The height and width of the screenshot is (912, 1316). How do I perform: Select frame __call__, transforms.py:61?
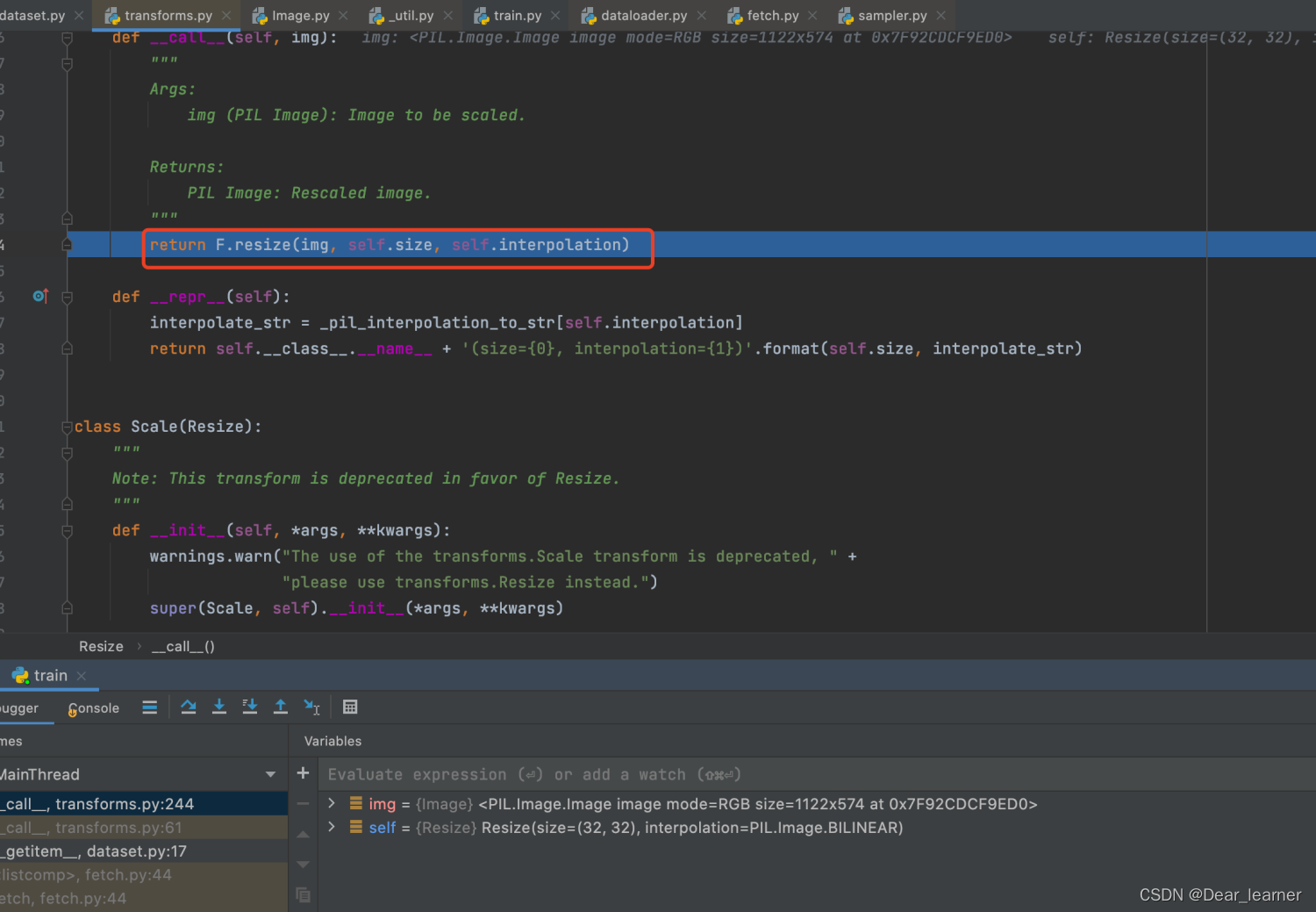pyautogui.click(x=144, y=827)
